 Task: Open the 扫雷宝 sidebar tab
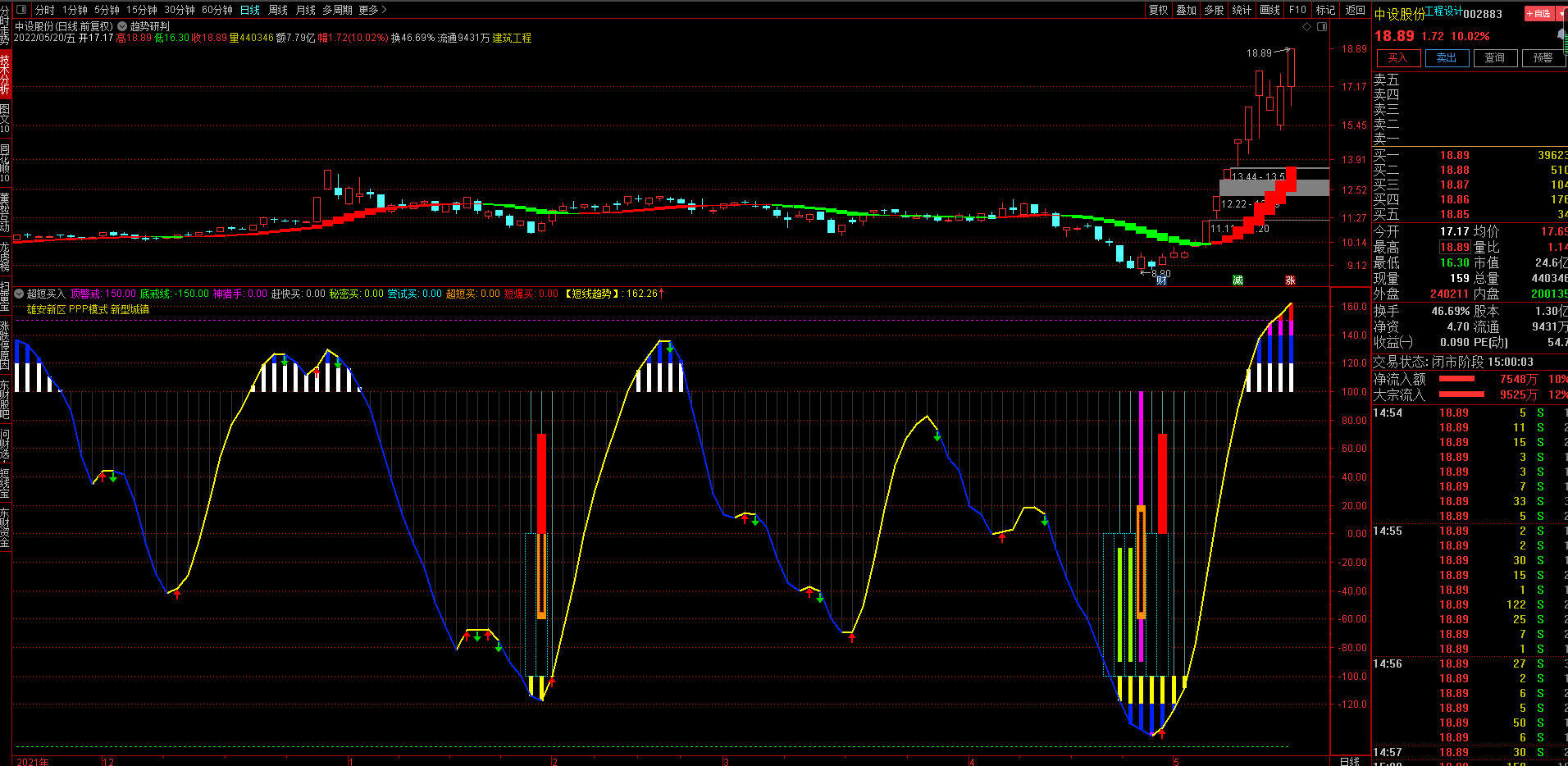pos(5,296)
